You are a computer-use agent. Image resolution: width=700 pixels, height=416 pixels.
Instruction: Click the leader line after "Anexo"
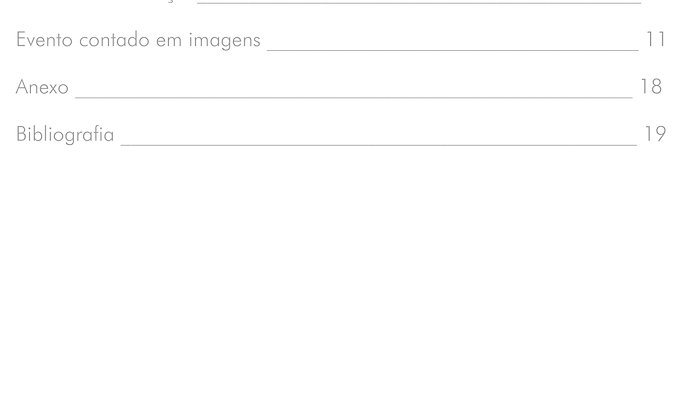pyautogui.click(x=354, y=97)
